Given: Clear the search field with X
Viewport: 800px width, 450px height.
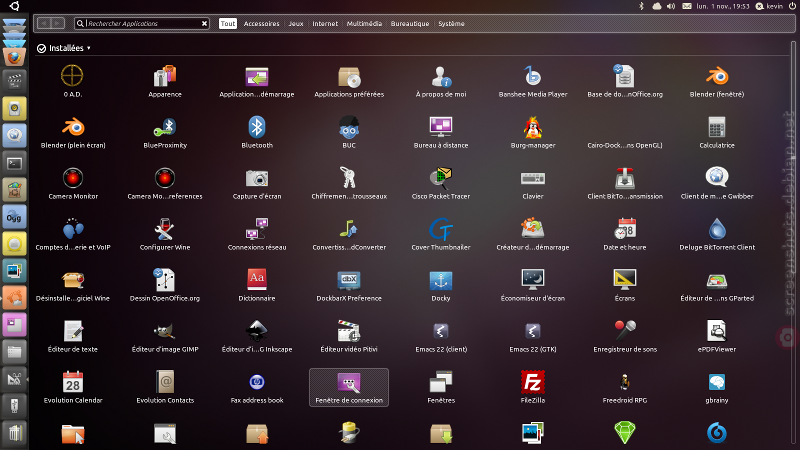Looking at the screenshot, I should tap(204, 23).
